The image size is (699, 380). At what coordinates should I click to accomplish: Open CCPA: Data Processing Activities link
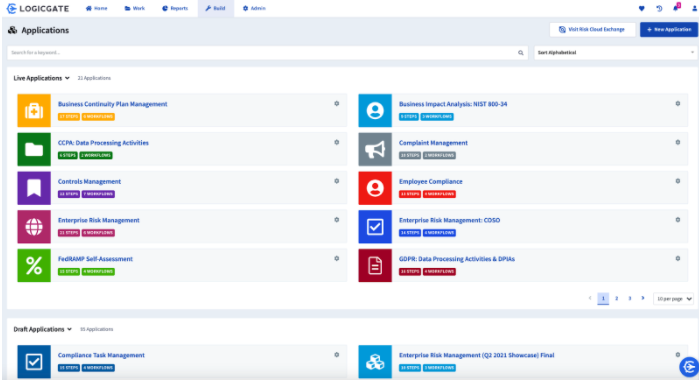coord(103,143)
